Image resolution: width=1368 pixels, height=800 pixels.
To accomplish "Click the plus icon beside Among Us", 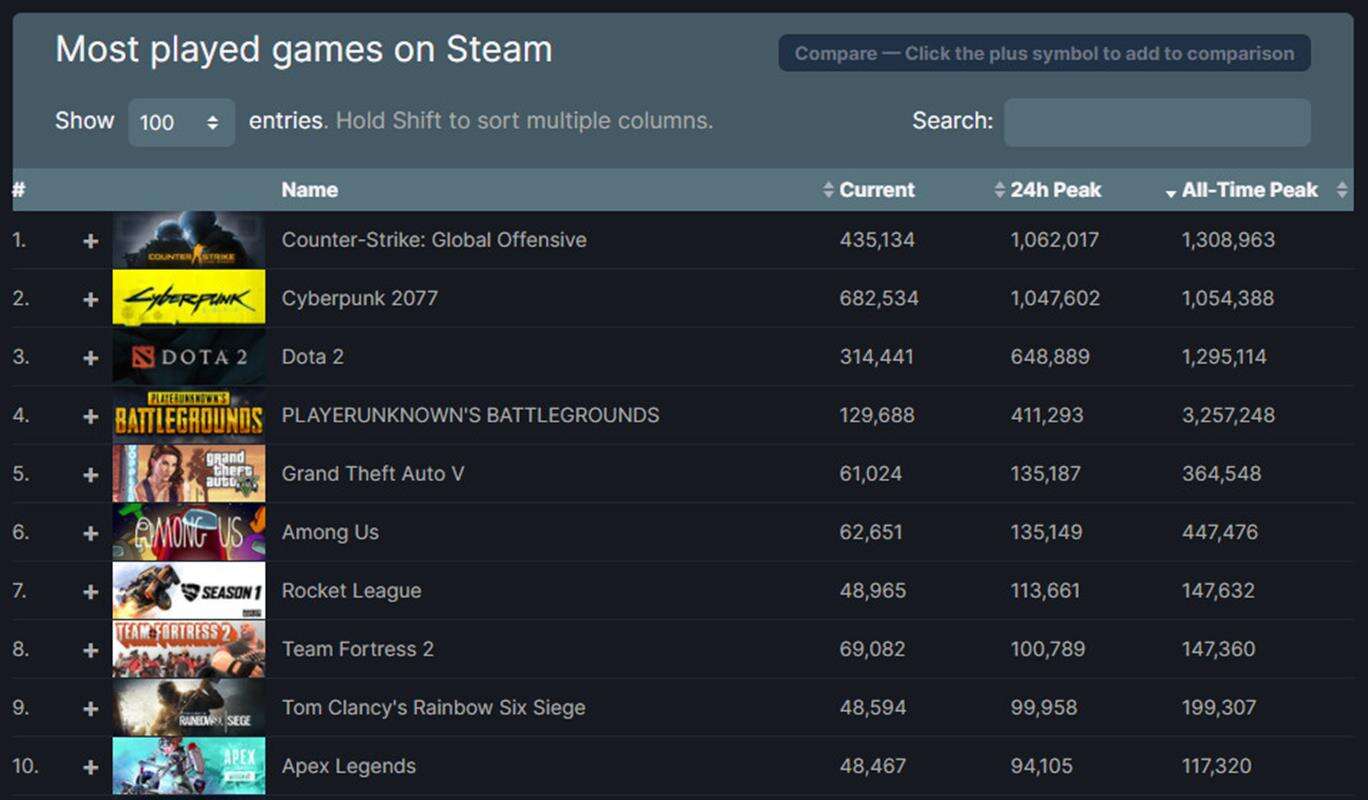I will point(90,533).
